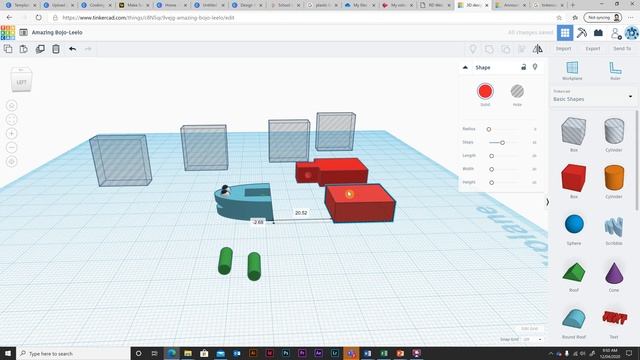640x360 pixels.
Task: Zoom in with the plus icon
Action: coord(12,133)
